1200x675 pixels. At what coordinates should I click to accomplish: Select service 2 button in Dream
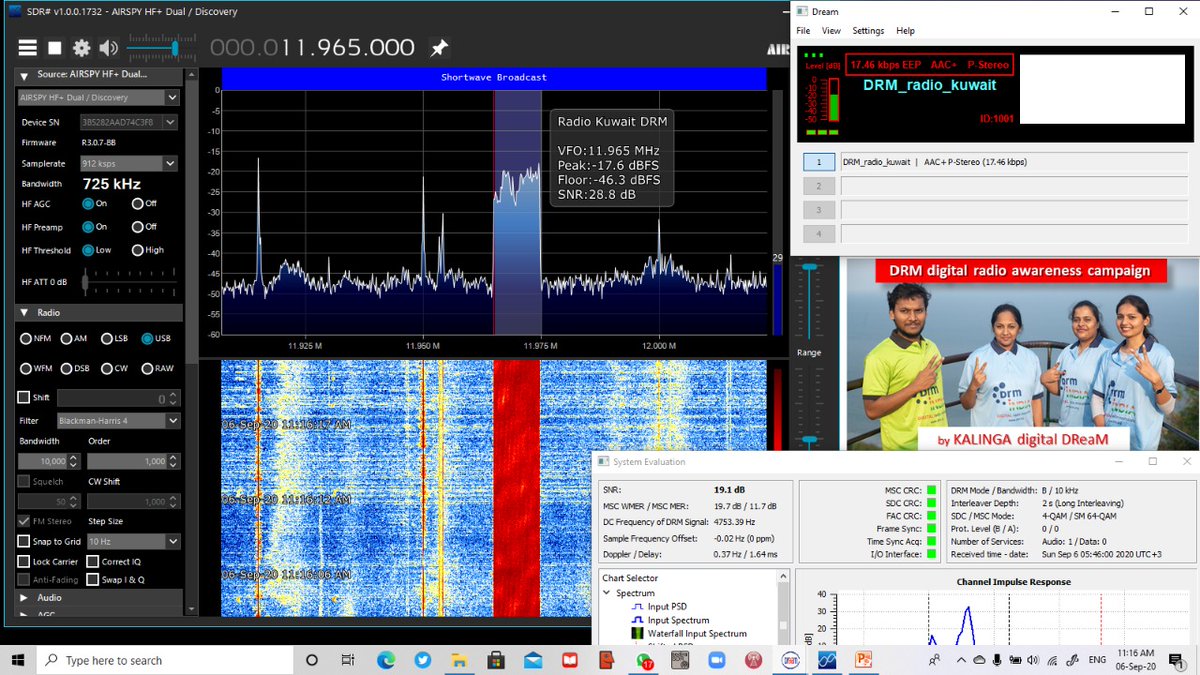(818, 186)
